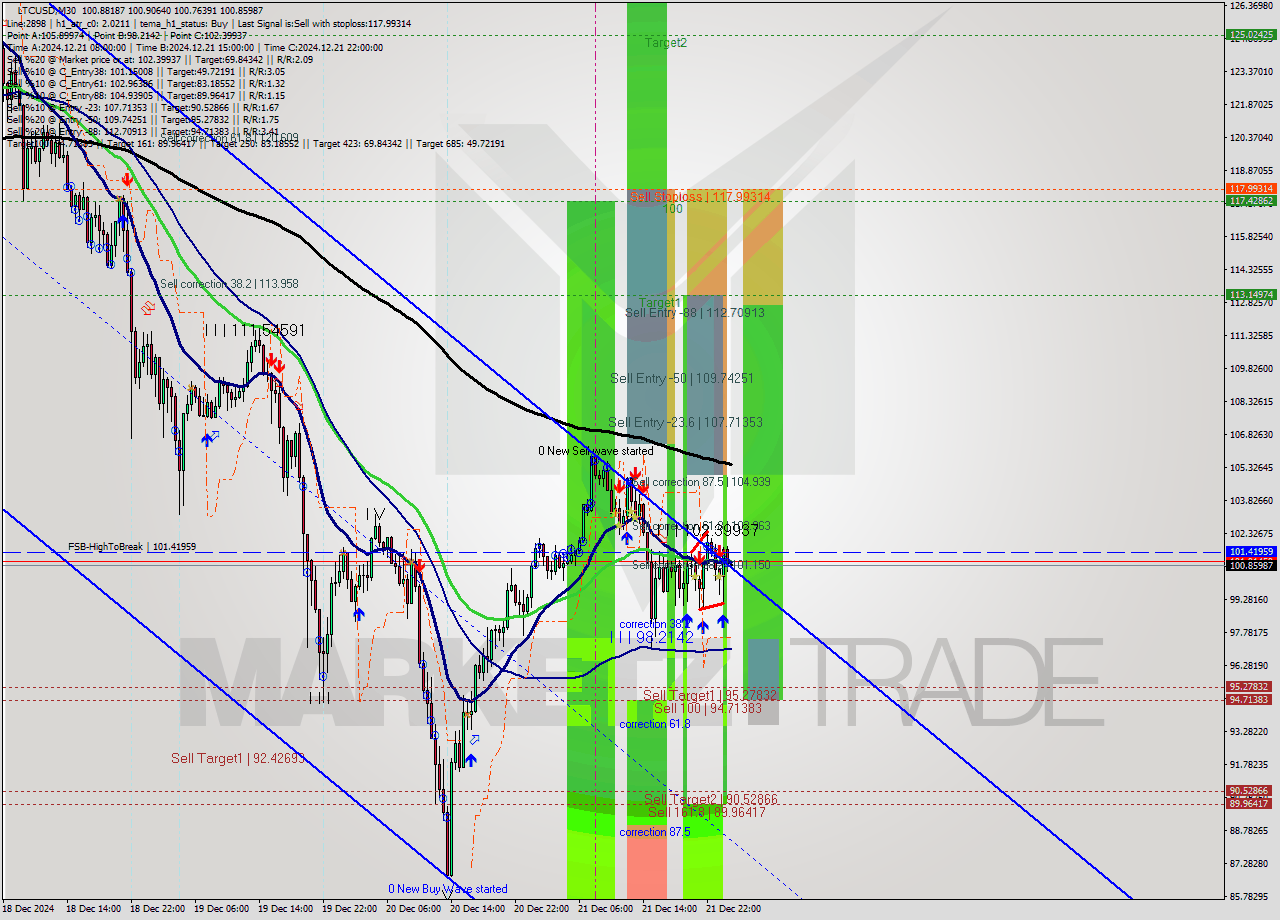
Task: Click the Target1 label near 113
Action: [661, 302]
